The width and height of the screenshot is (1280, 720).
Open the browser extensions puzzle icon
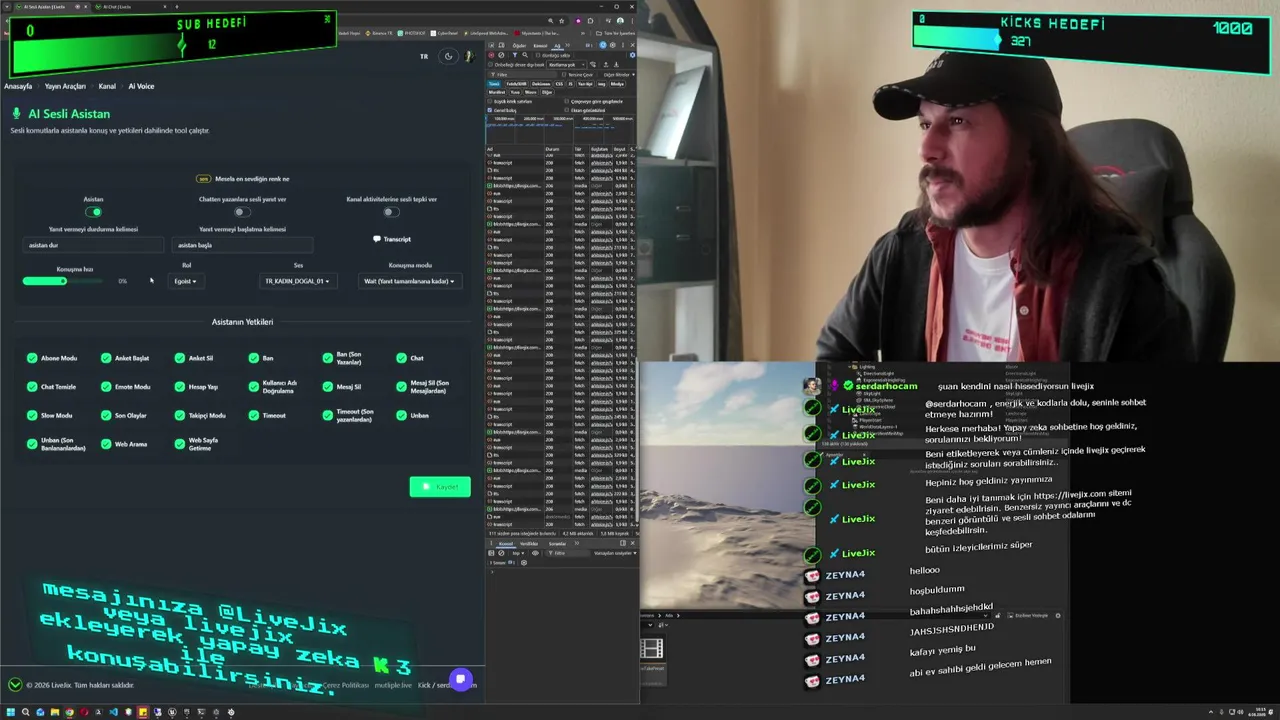(590, 21)
